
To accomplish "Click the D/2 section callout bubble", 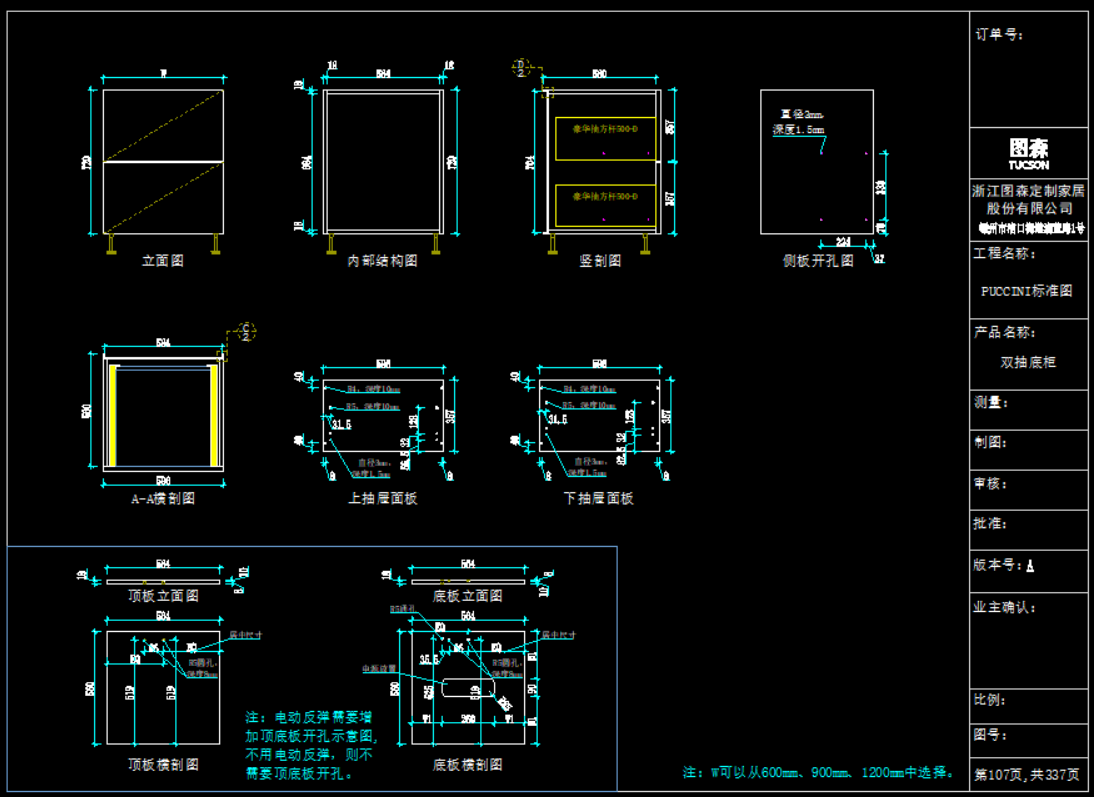I will 520,68.
